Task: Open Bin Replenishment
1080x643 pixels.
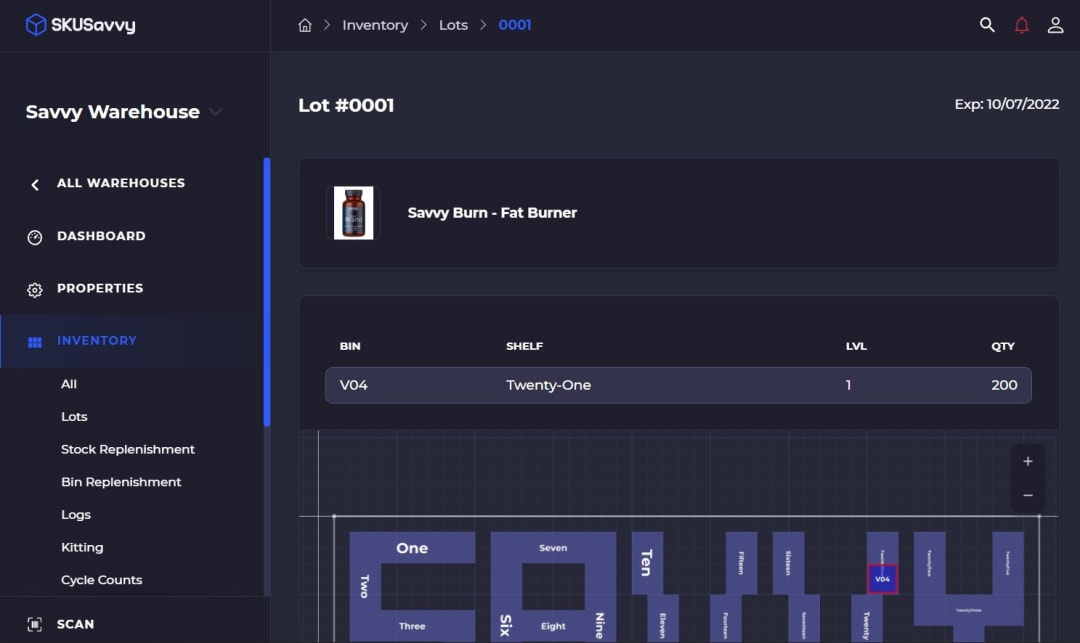Action: 121,482
